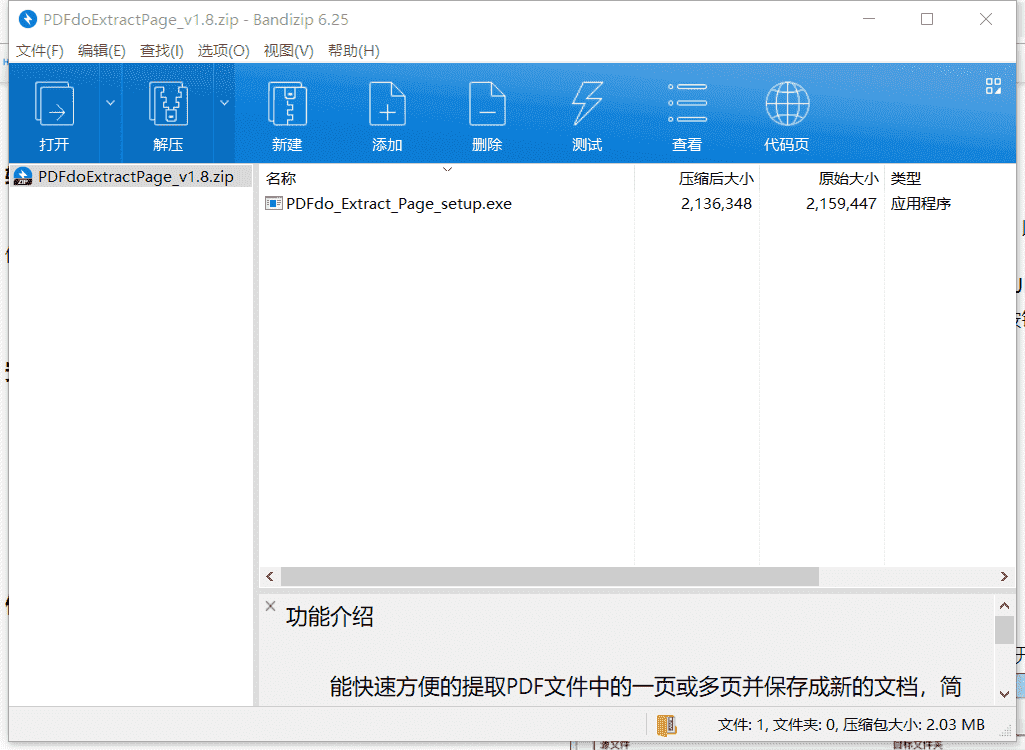The width and height of the screenshot is (1025, 750).
Task: Run the archive Test (测试) icon
Action: click(x=587, y=104)
